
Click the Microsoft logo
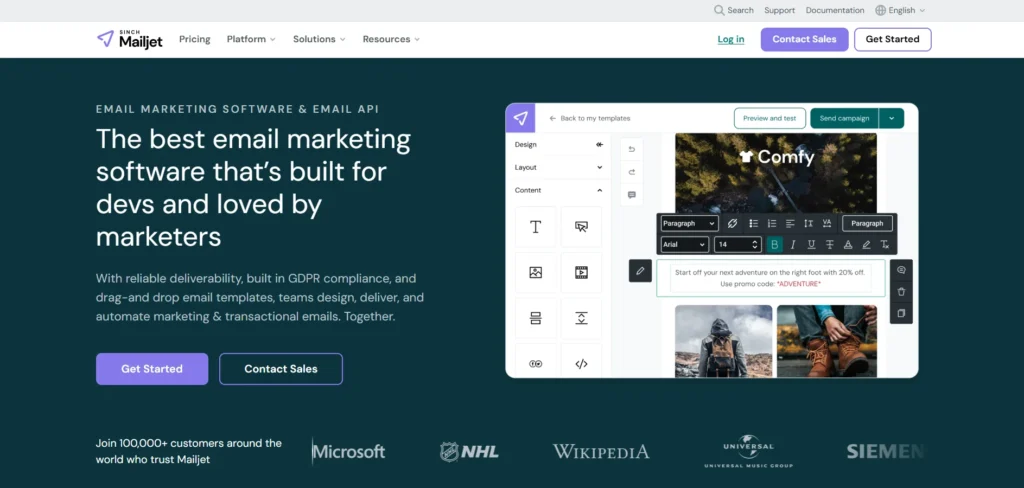click(x=349, y=451)
